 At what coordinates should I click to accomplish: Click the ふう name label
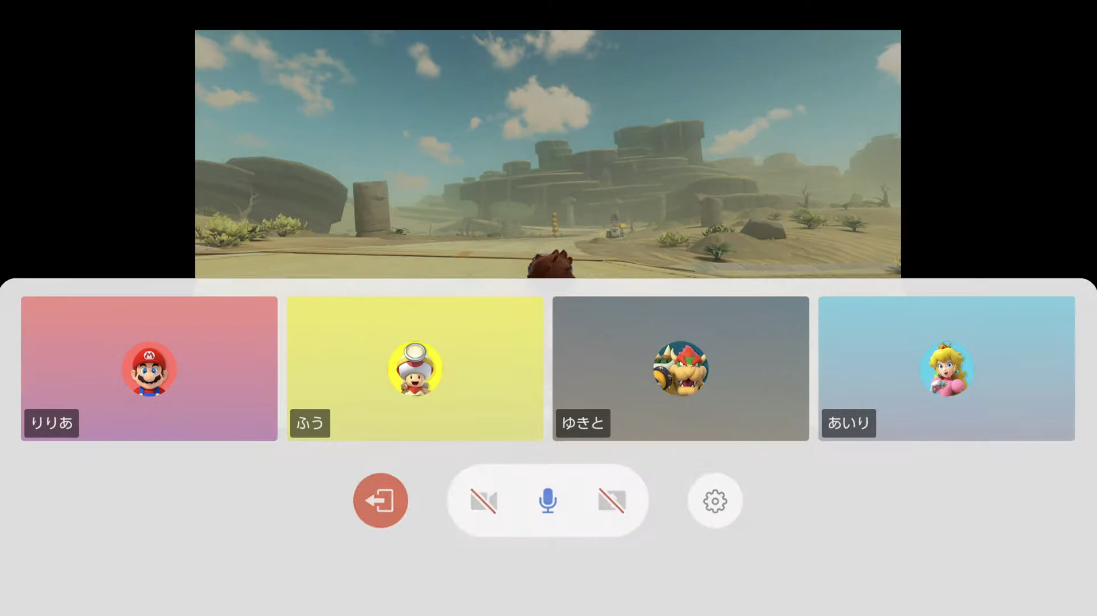(x=310, y=424)
